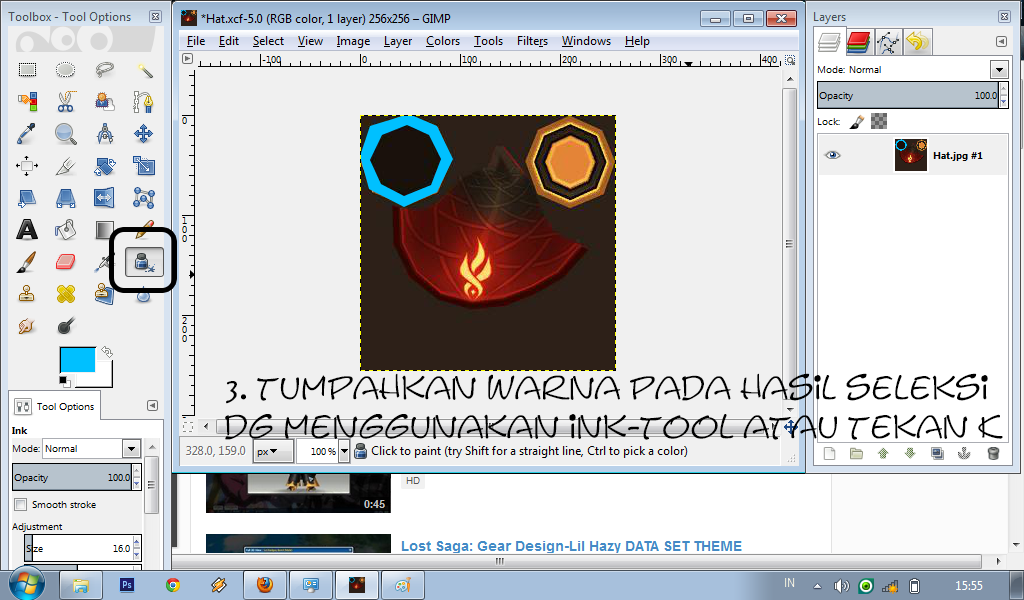Toggle lock alpha channel in Layers panel

[879, 121]
